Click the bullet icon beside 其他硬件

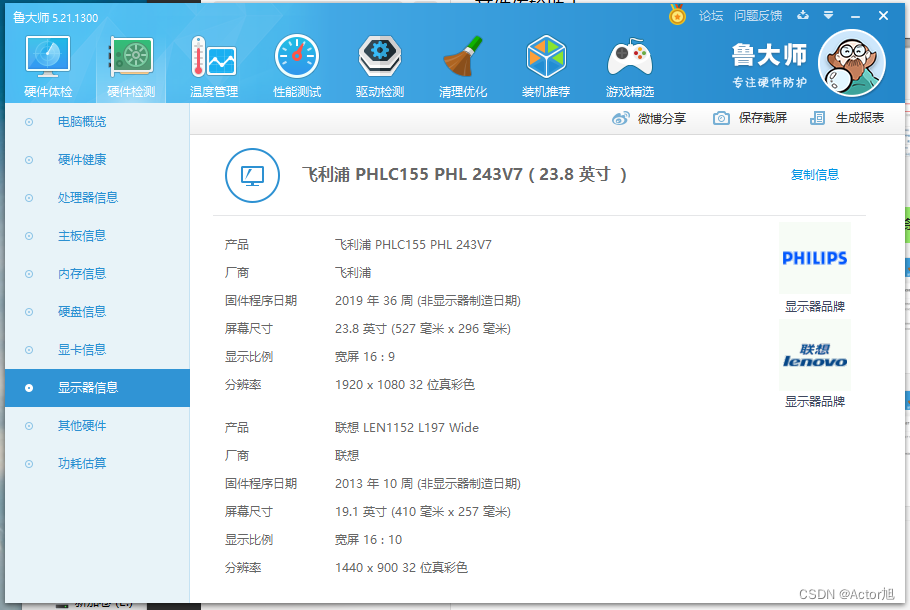[x=29, y=426]
